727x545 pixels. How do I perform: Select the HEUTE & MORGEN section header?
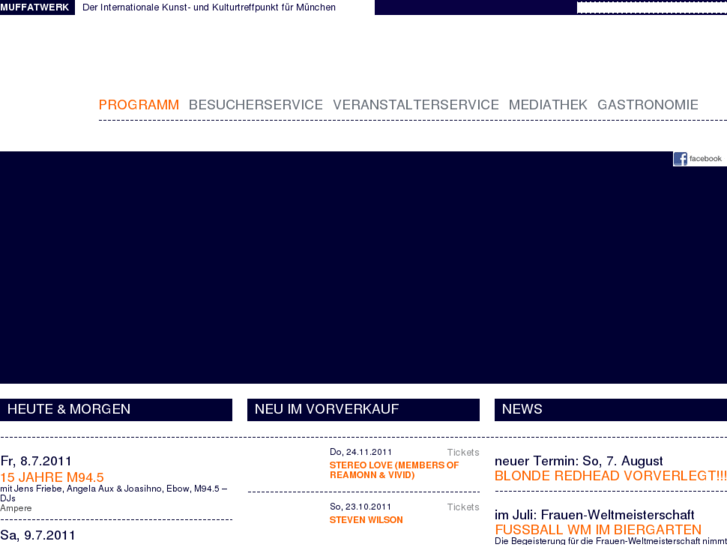[x=116, y=410]
